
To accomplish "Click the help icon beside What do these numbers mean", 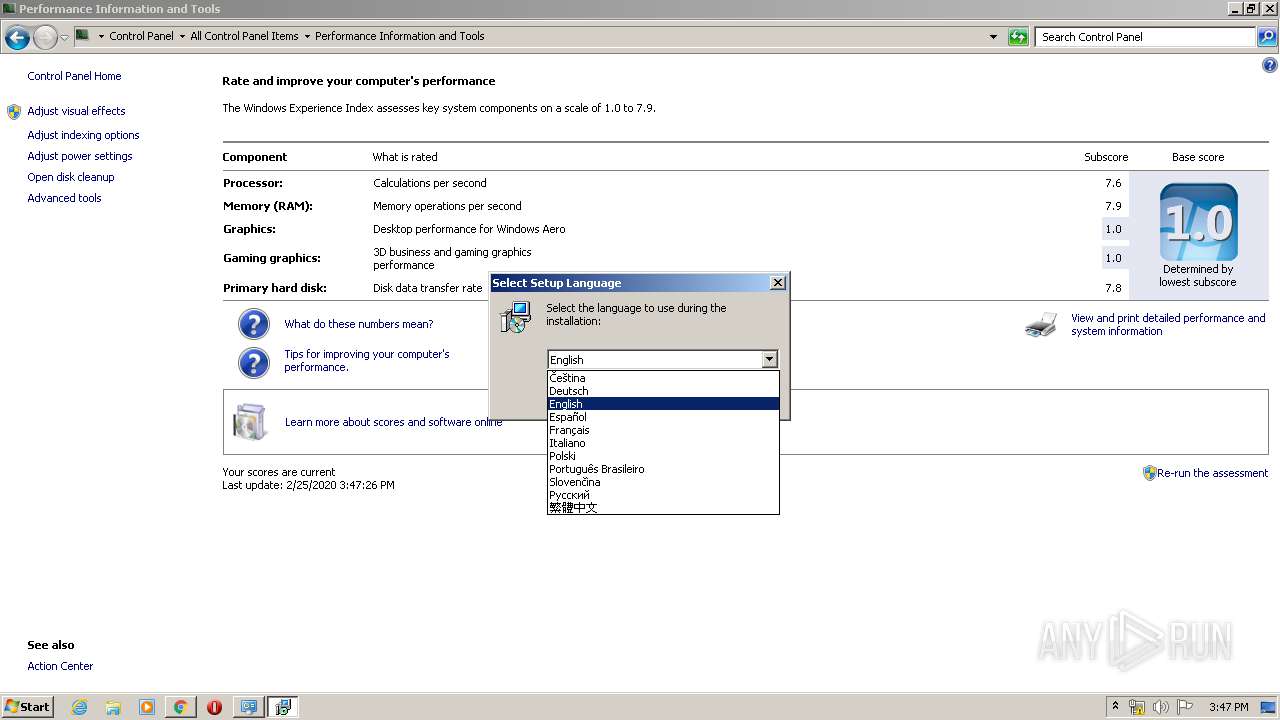I will pyautogui.click(x=254, y=324).
